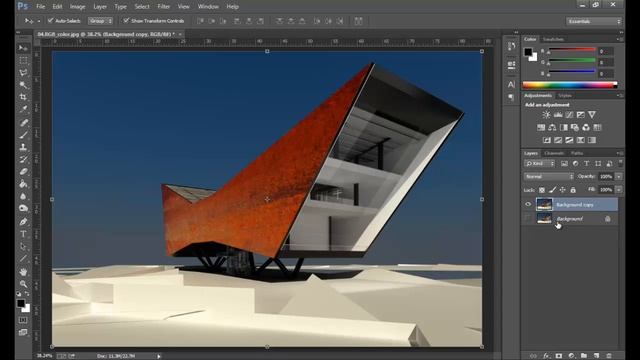Toggle the Auto-Select checkbox

tap(51, 20)
